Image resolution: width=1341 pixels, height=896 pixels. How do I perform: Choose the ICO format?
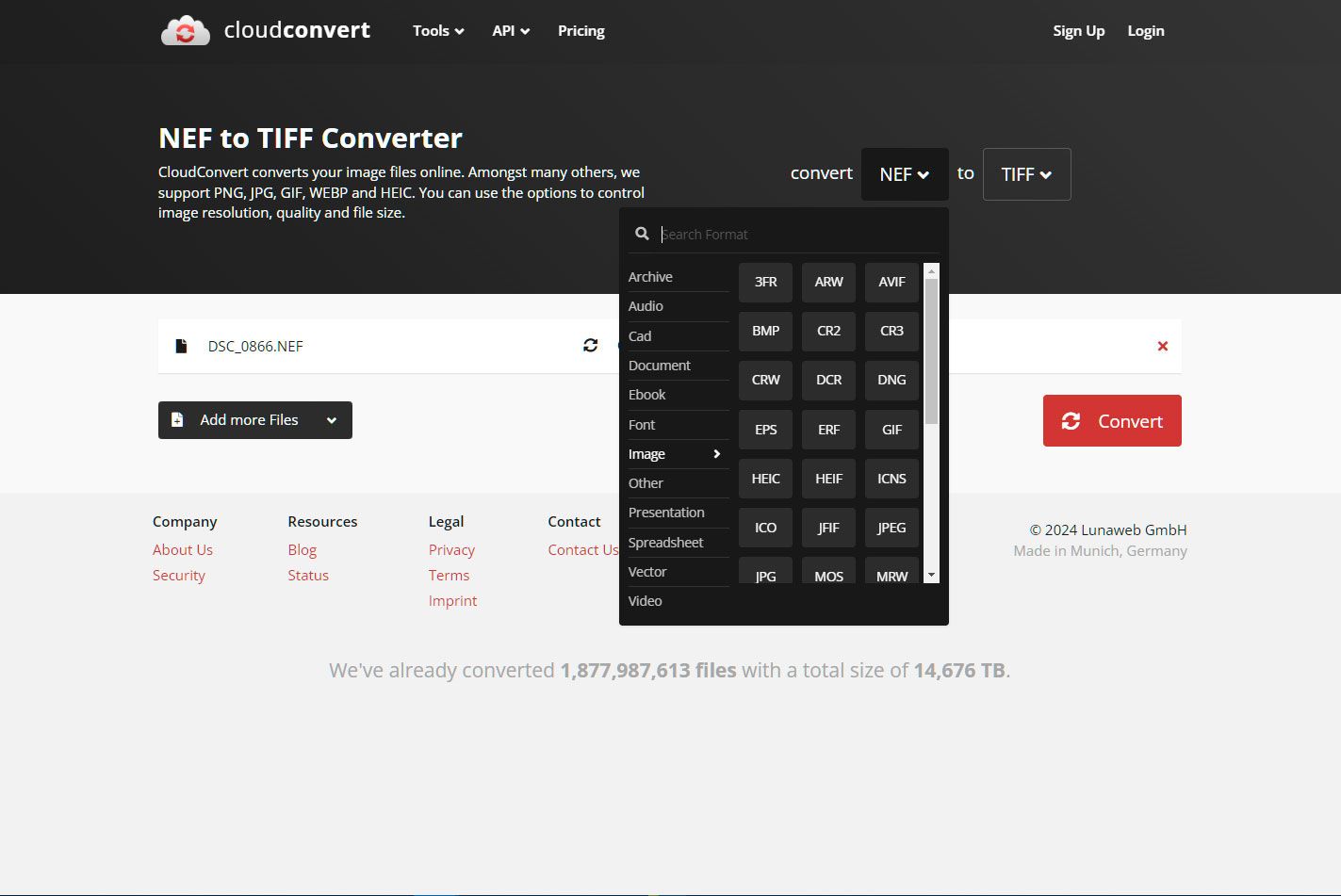point(765,528)
